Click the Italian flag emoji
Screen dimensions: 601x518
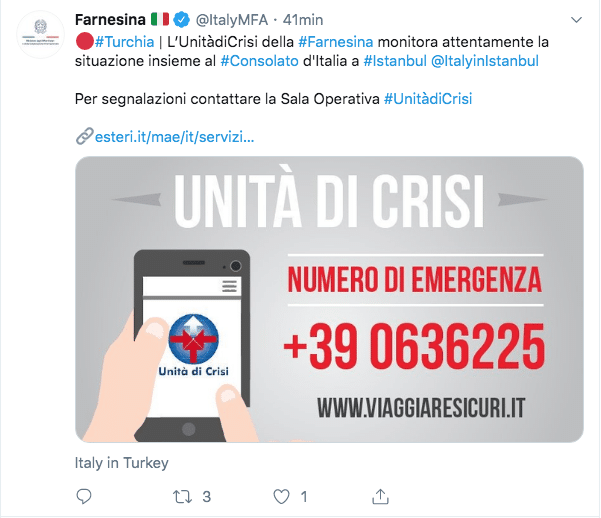(x=160, y=19)
